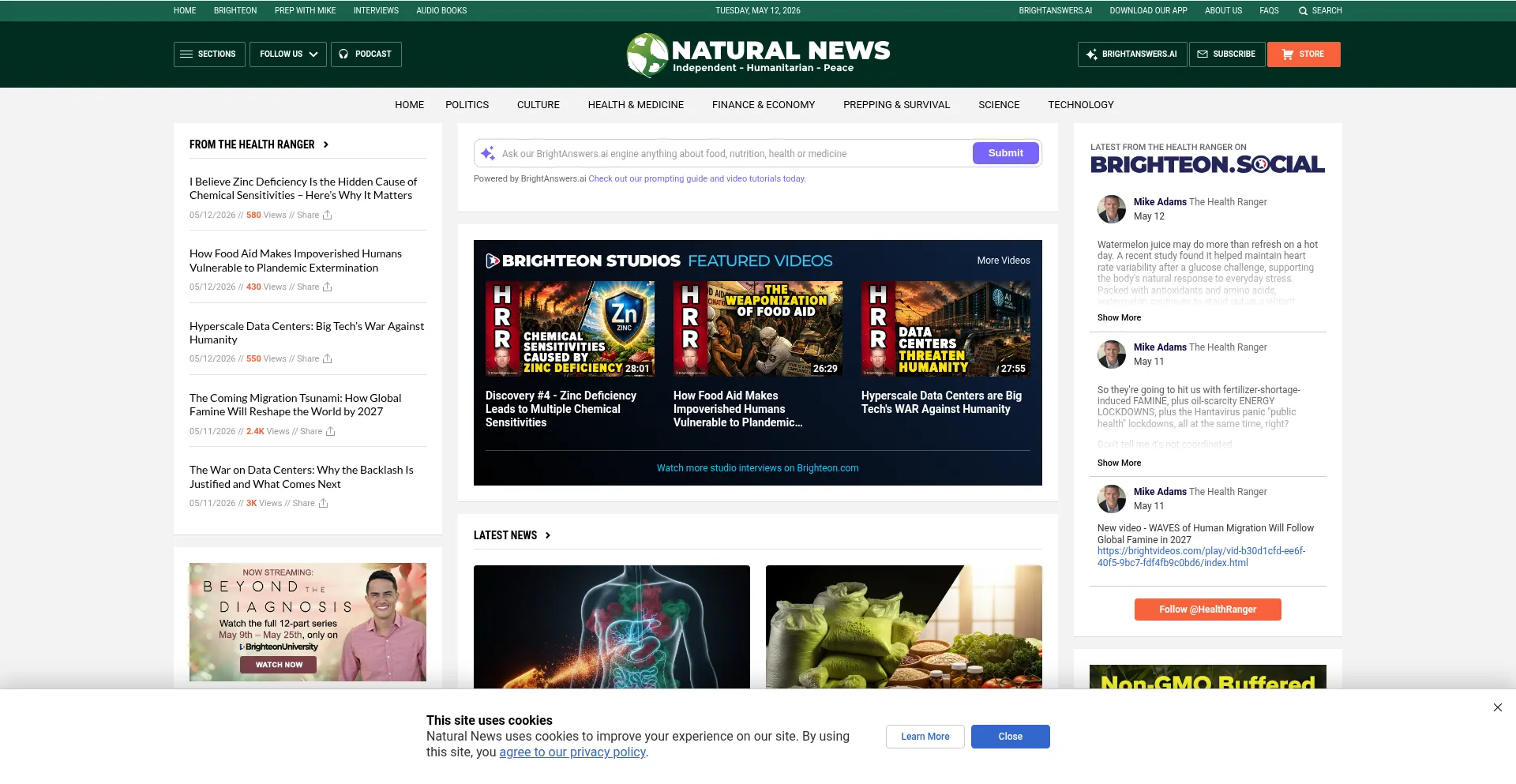Play the Chemical Sensitivities Zinc video thumbnail
Image resolution: width=1516 pixels, height=784 pixels.
pos(570,328)
